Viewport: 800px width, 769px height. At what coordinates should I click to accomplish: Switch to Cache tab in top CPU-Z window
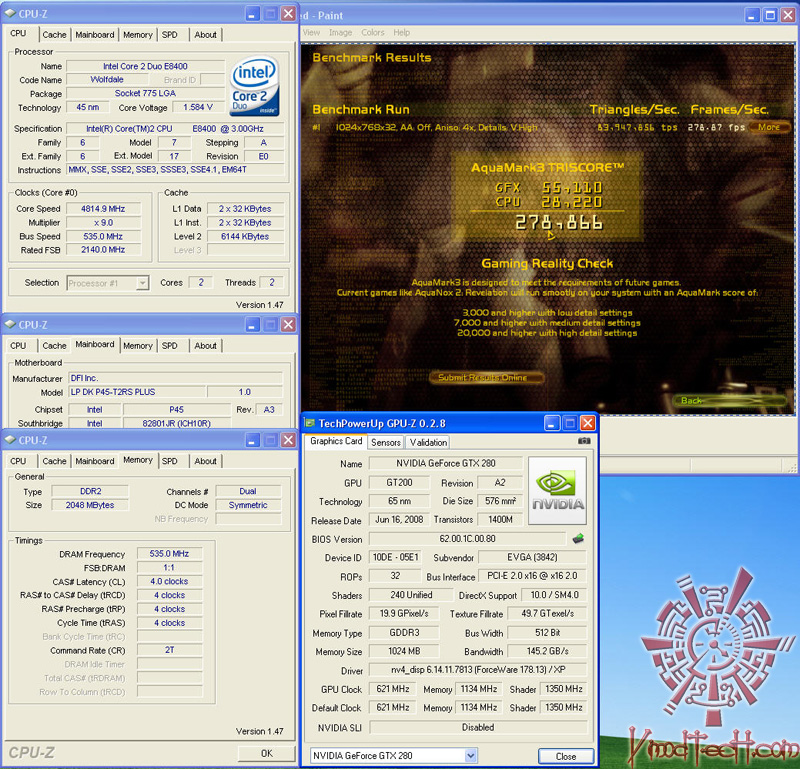(54, 35)
